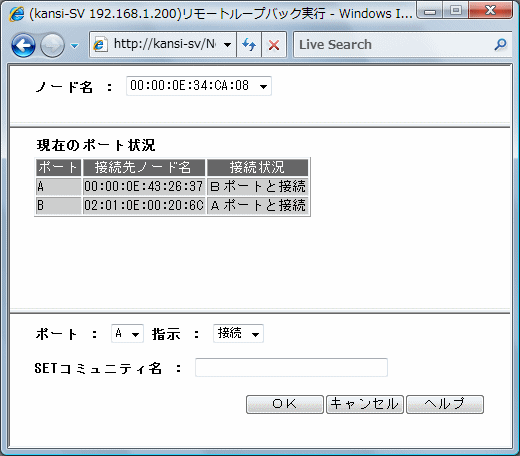
Task: Click the ヘルプ button
Action: pyautogui.click(x=445, y=404)
